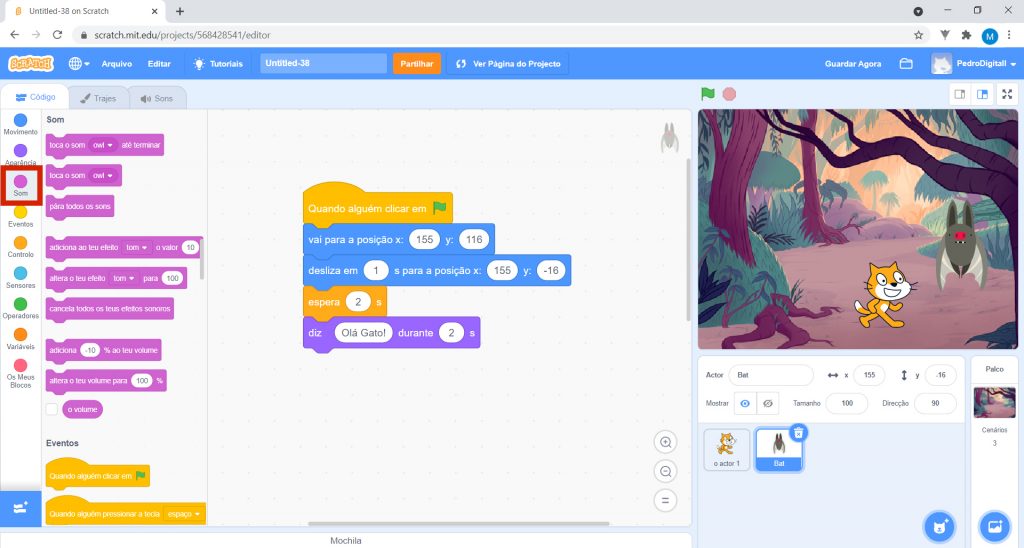
Task: Open the Variáveis blocks category
Action: tap(20, 339)
